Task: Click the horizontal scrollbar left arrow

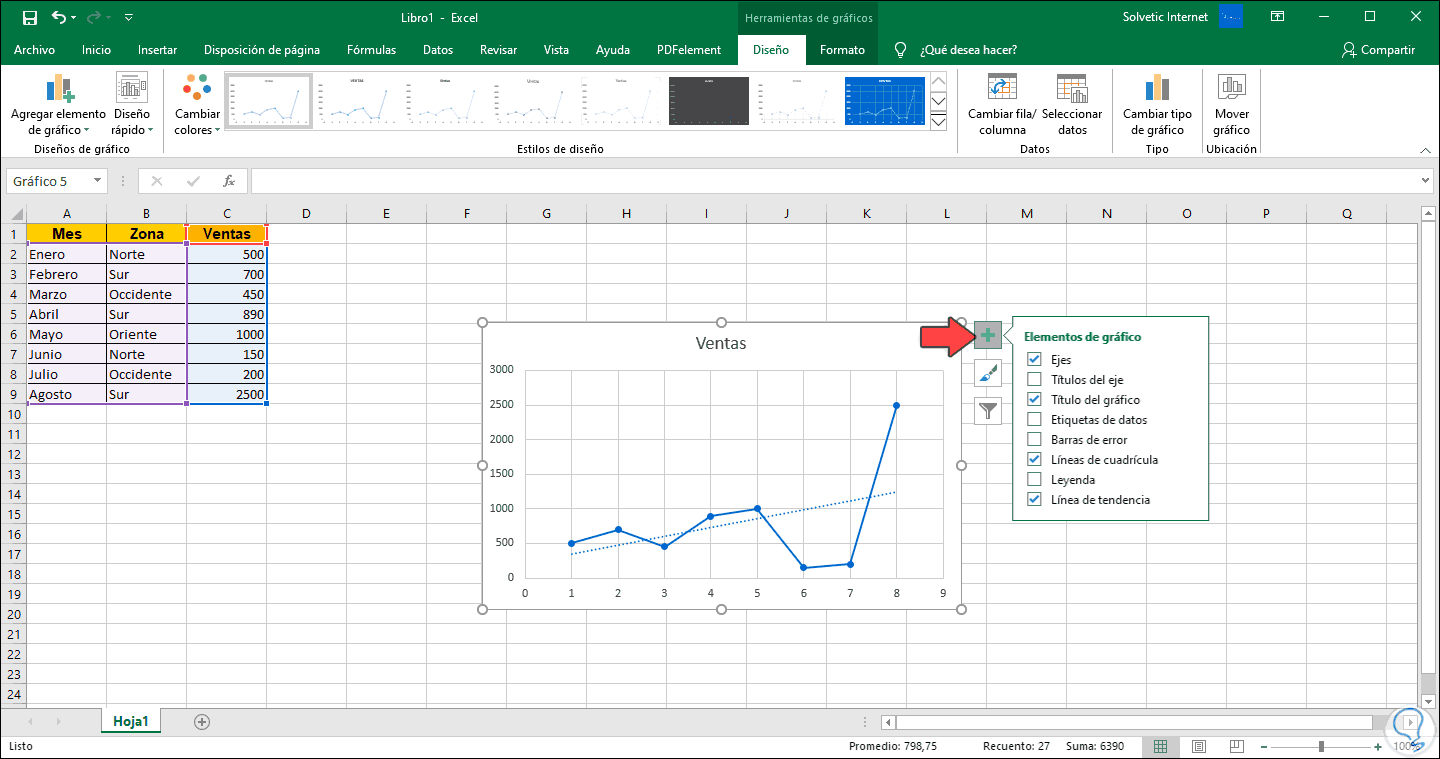Action: coord(887,722)
